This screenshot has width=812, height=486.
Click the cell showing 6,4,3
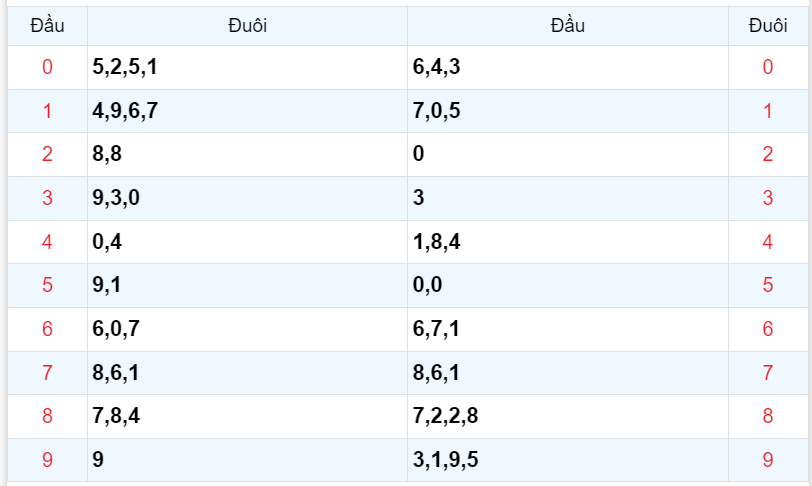pyautogui.click(x=436, y=67)
